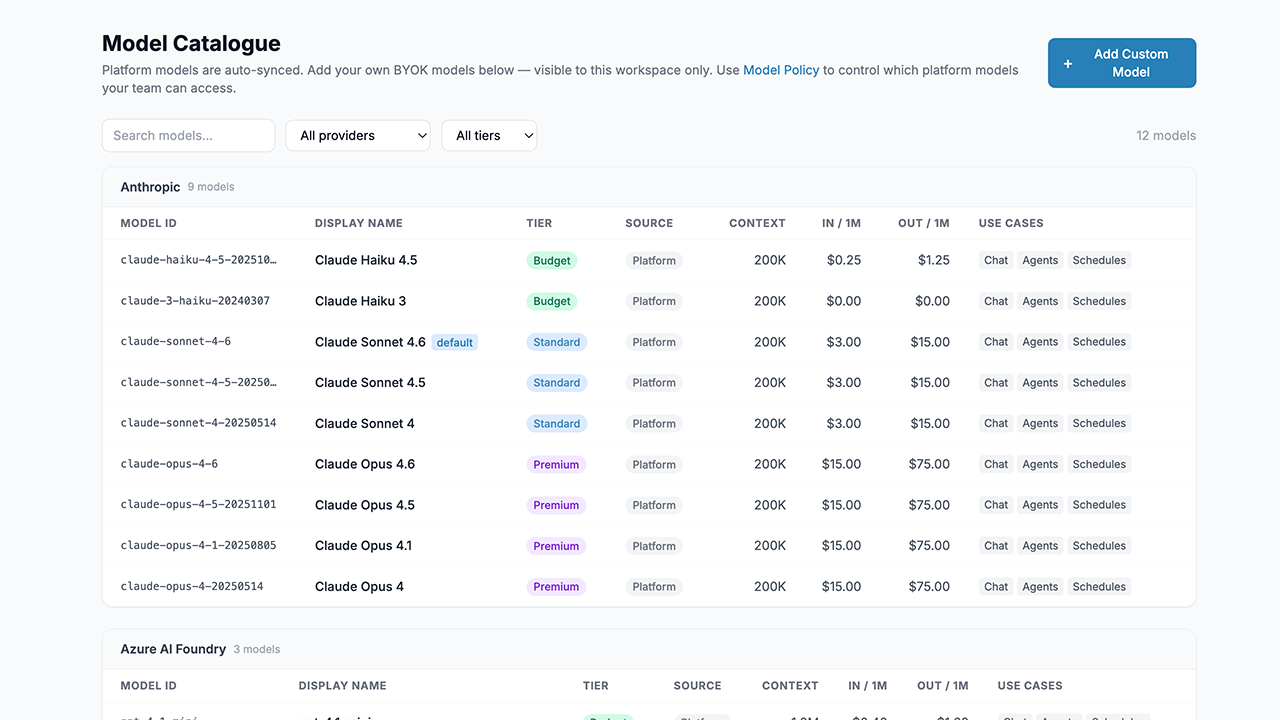Click the DISPLAY NAME header in Anthropic table
Viewport: 1280px width, 720px height.
tap(359, 223)
